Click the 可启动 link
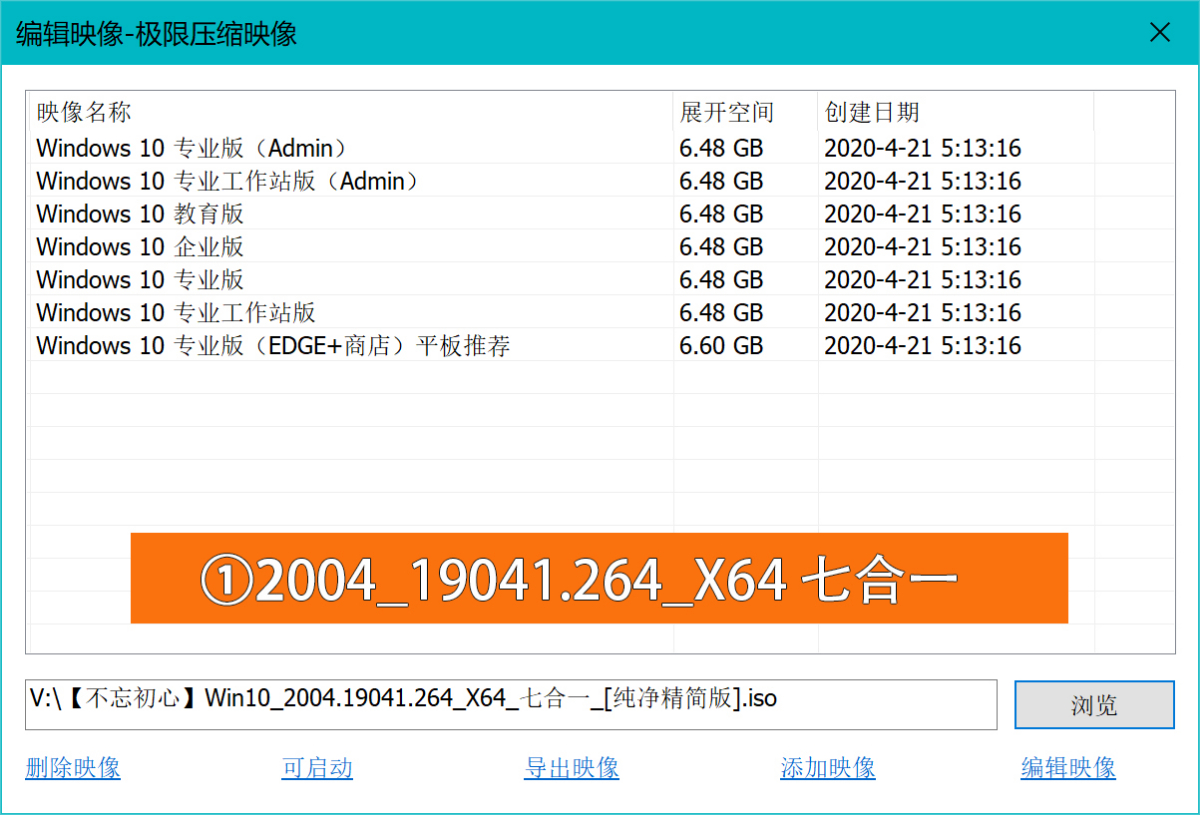 pos(317,768)
